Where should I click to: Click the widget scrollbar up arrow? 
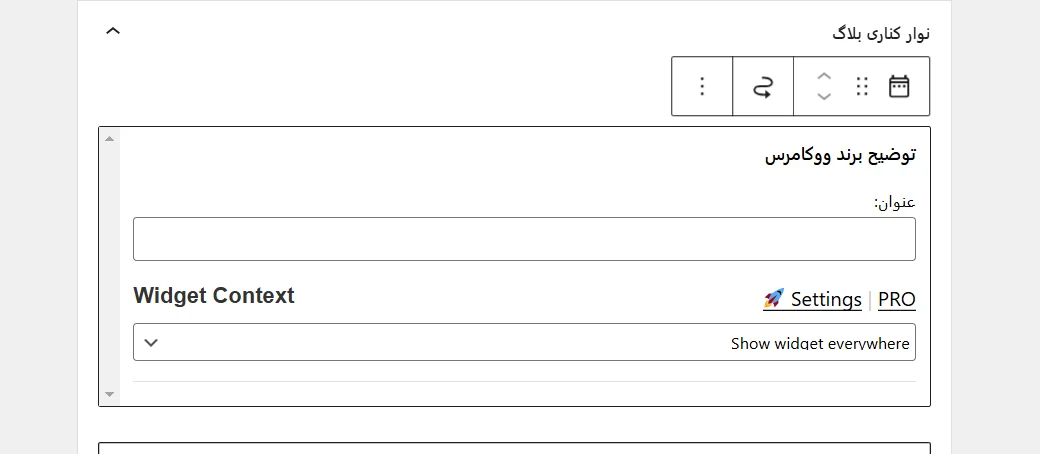coord(109,138)
